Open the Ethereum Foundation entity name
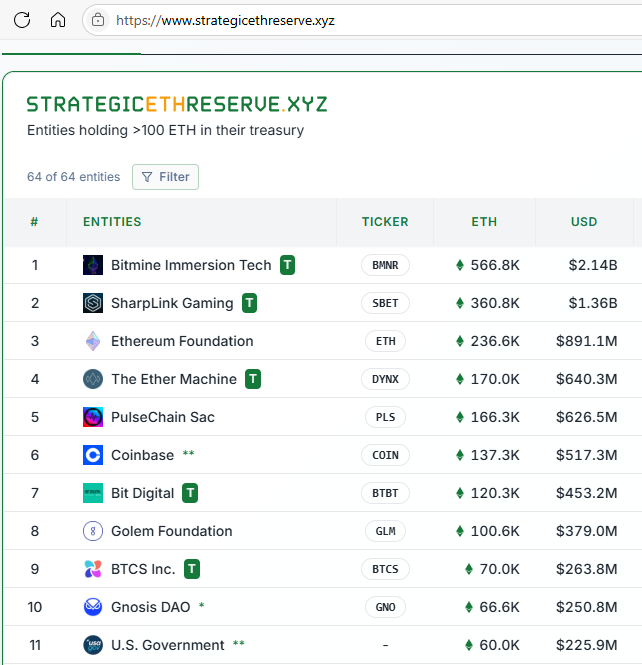 tap(182, 341)
